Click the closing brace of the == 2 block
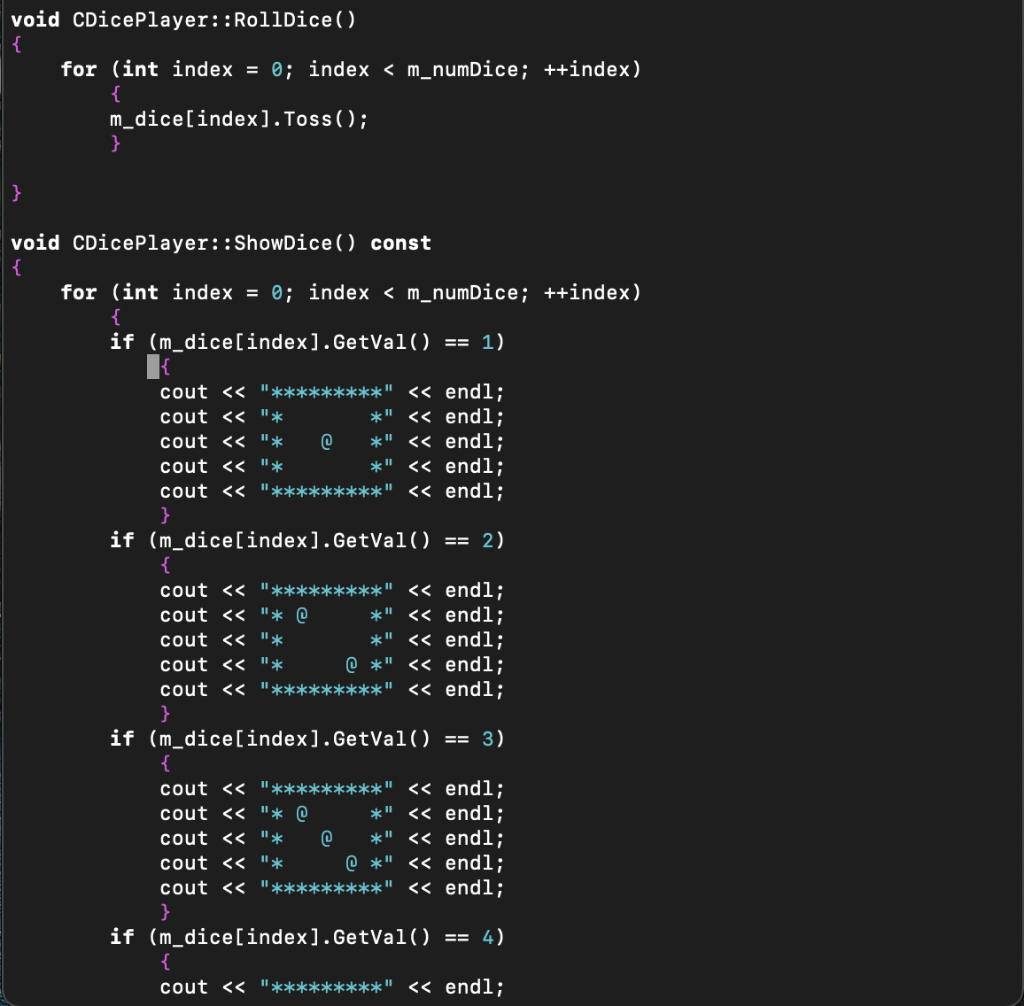This screenshot has height=1006, width=1024. point(165,714)
